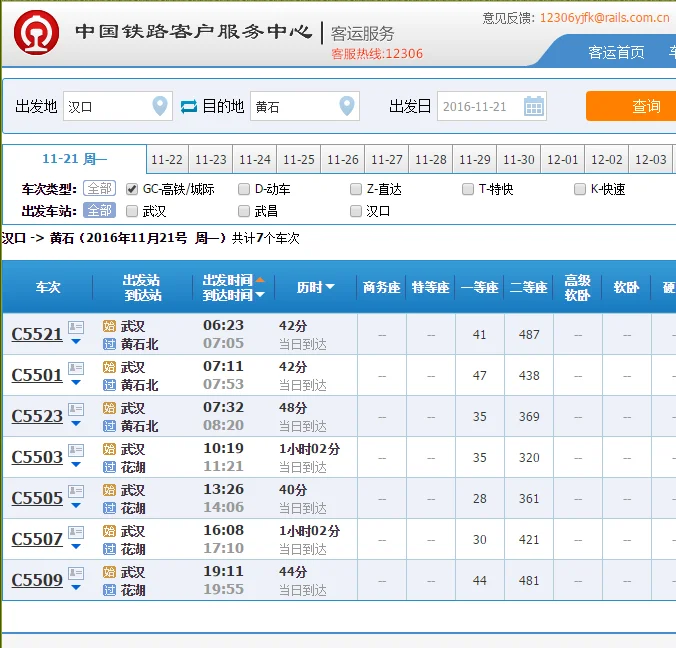Click the 一等座 column header
Image resolution: width=676 pixels, height=648 pixels.
click(x=479, y=287)
